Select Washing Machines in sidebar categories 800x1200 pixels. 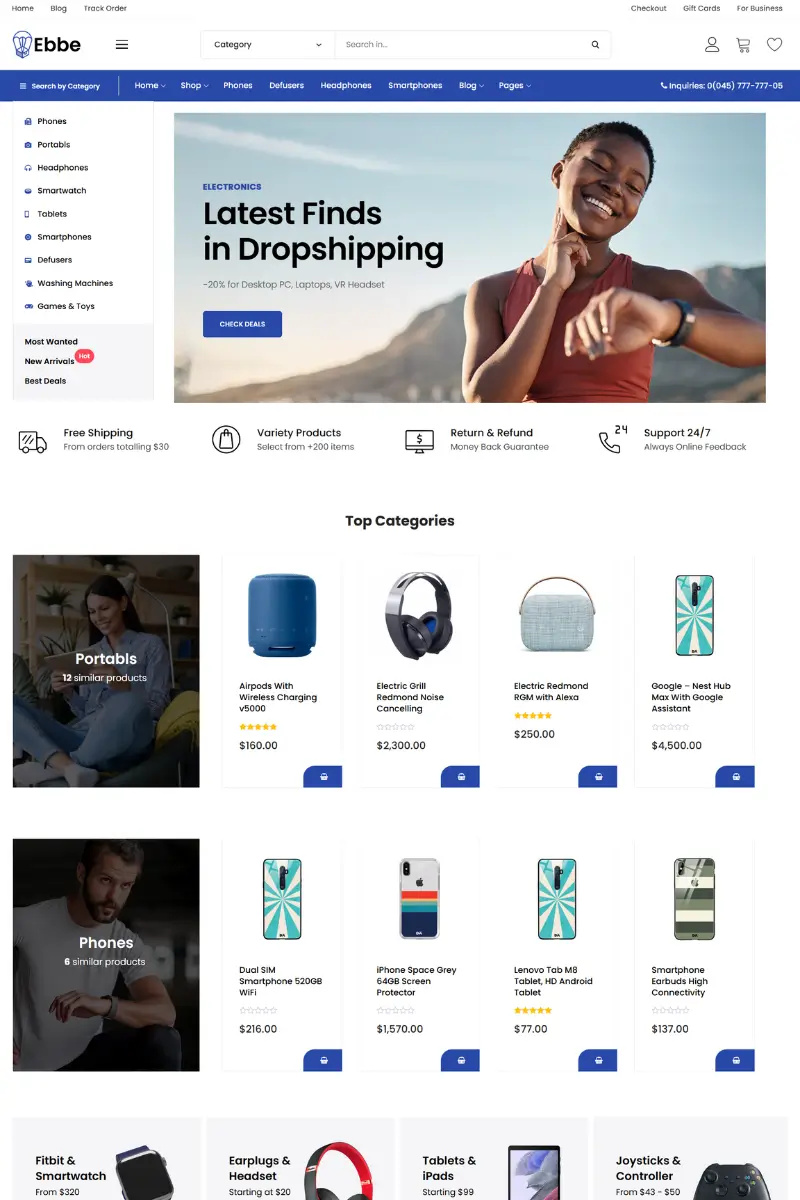coord(75,283)
